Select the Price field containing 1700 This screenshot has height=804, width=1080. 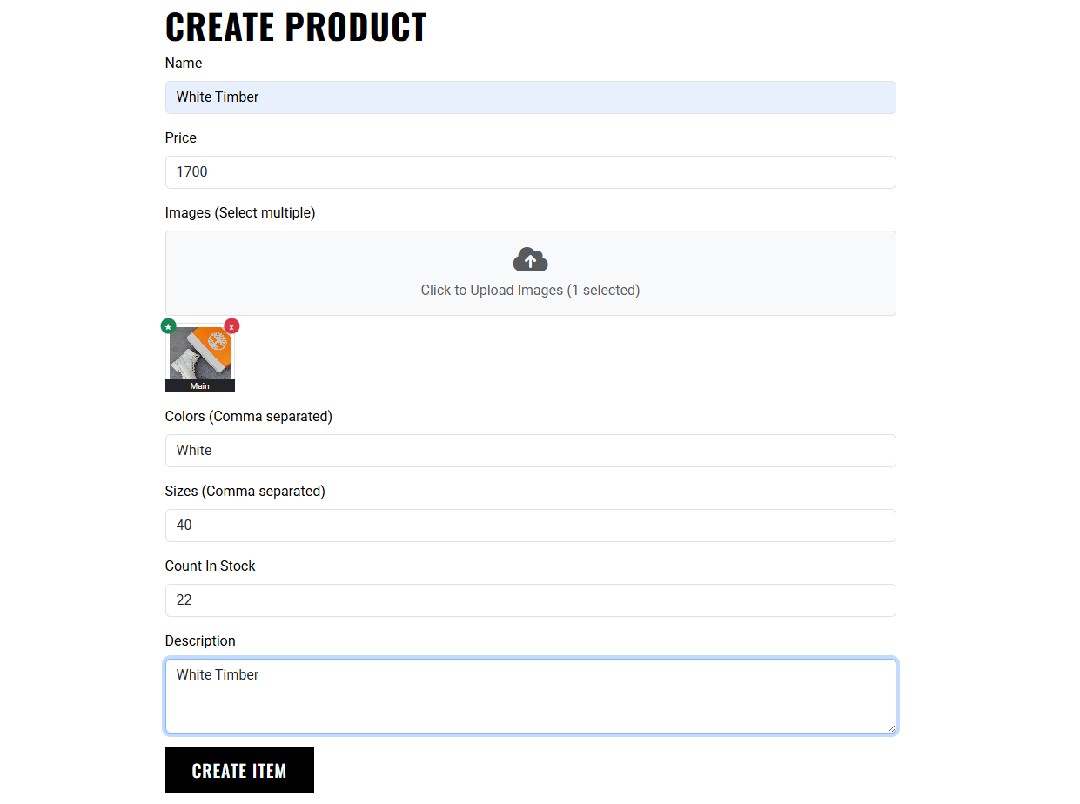pyautogui.click(x=529, y=172)
